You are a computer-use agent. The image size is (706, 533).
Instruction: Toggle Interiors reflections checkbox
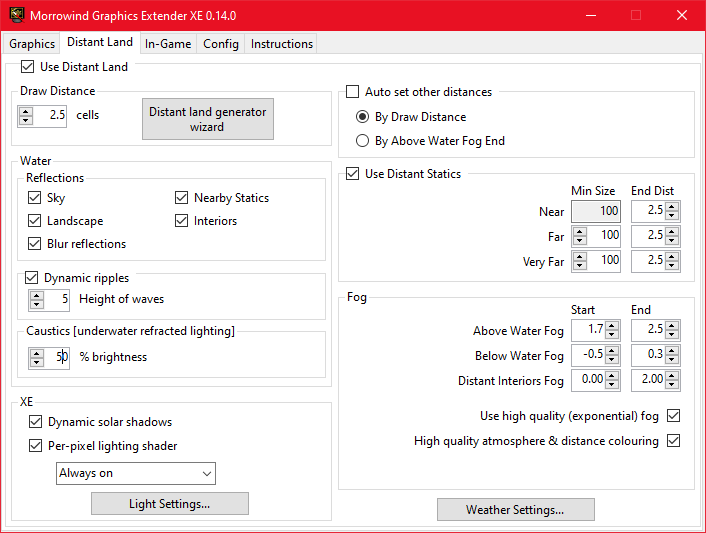181,221
